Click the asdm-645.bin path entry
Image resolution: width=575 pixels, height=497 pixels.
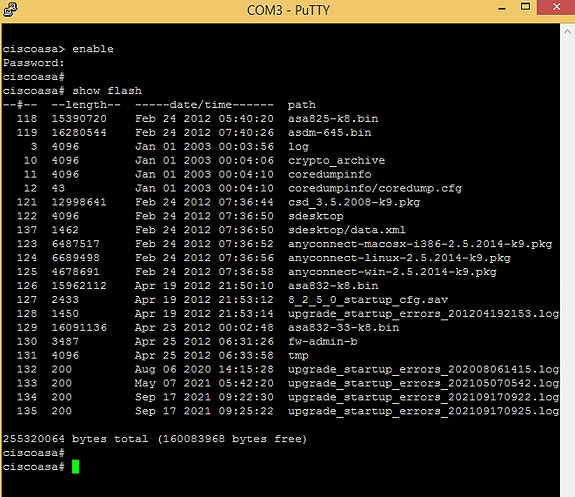click(329, 132)
